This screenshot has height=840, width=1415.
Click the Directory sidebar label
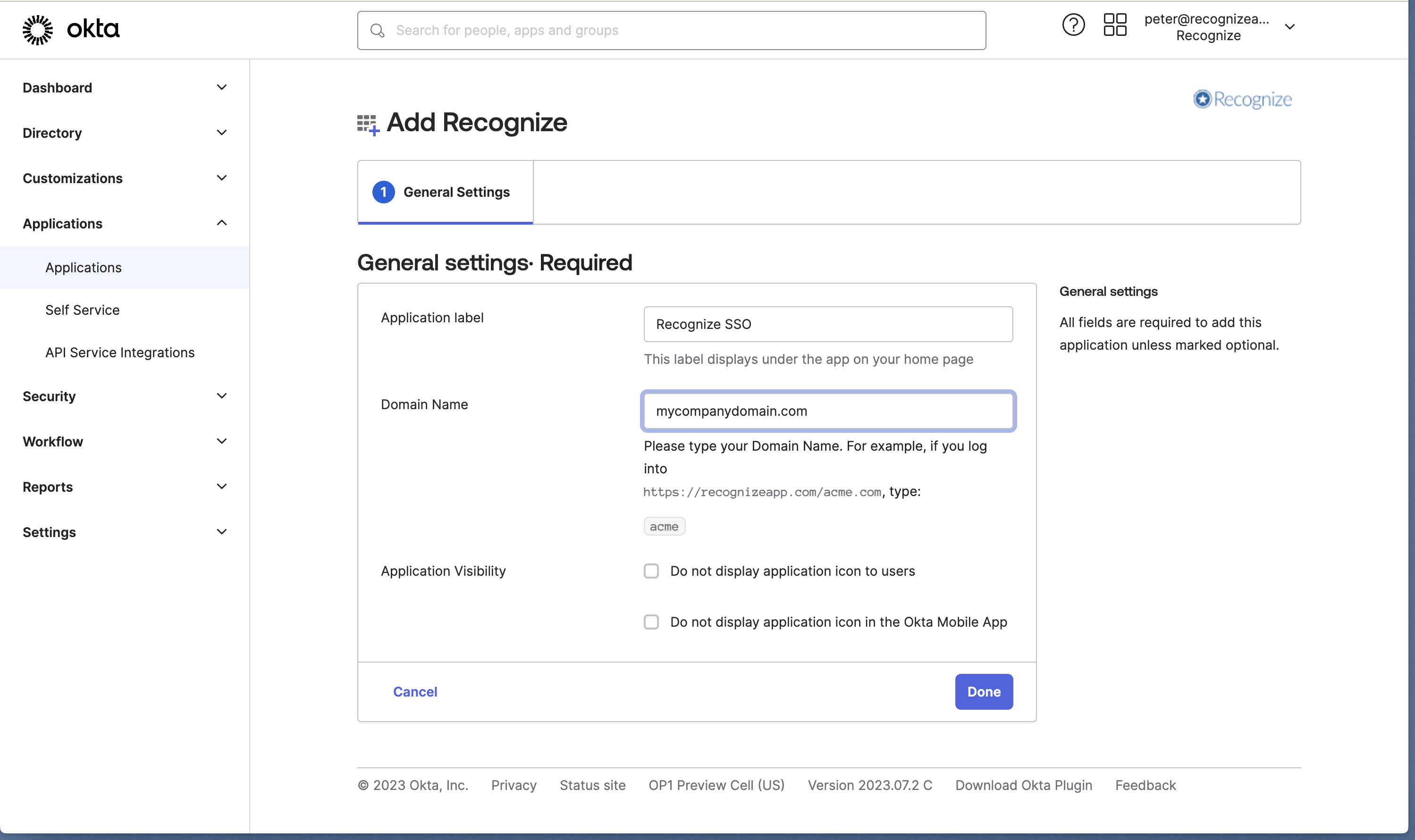tap(52, 133)
